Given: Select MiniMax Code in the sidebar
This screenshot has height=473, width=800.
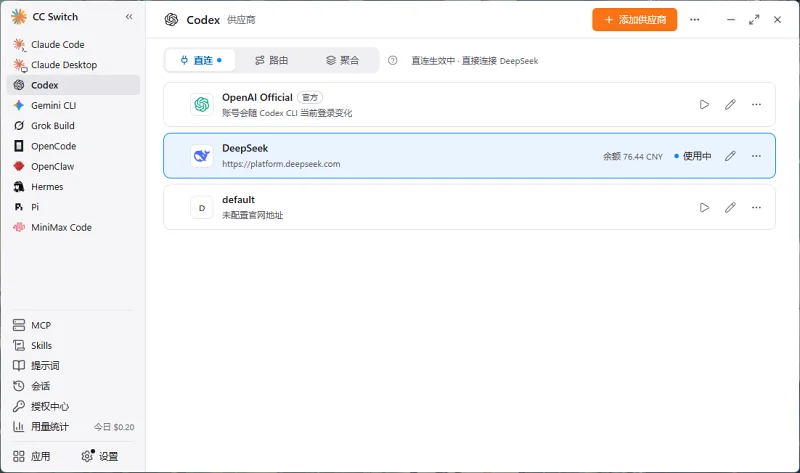Looking at the screenshot, I should tap(73, 228).
